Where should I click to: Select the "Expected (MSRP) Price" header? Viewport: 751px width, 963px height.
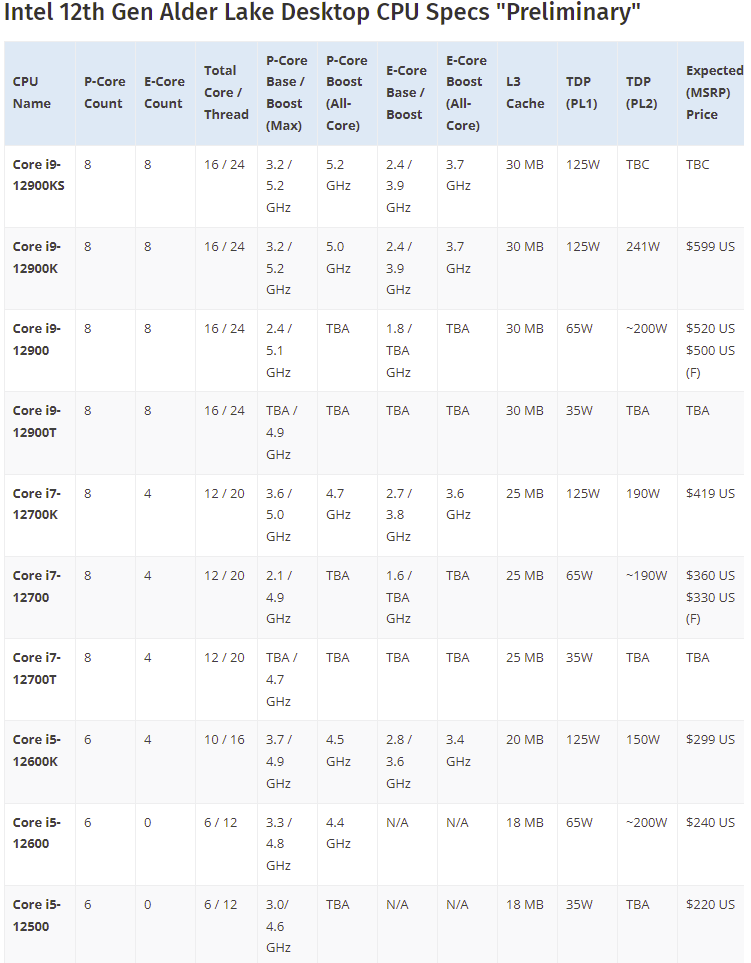coord(714,92)
